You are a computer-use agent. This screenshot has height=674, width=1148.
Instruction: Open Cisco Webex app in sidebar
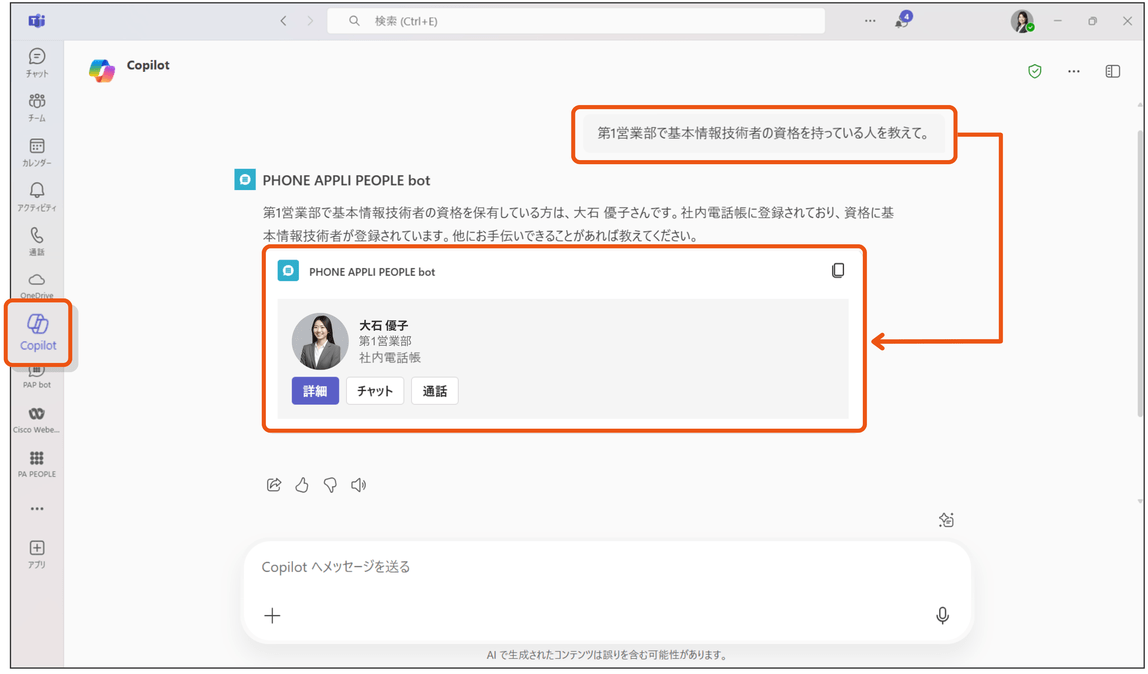click(37, 420)
